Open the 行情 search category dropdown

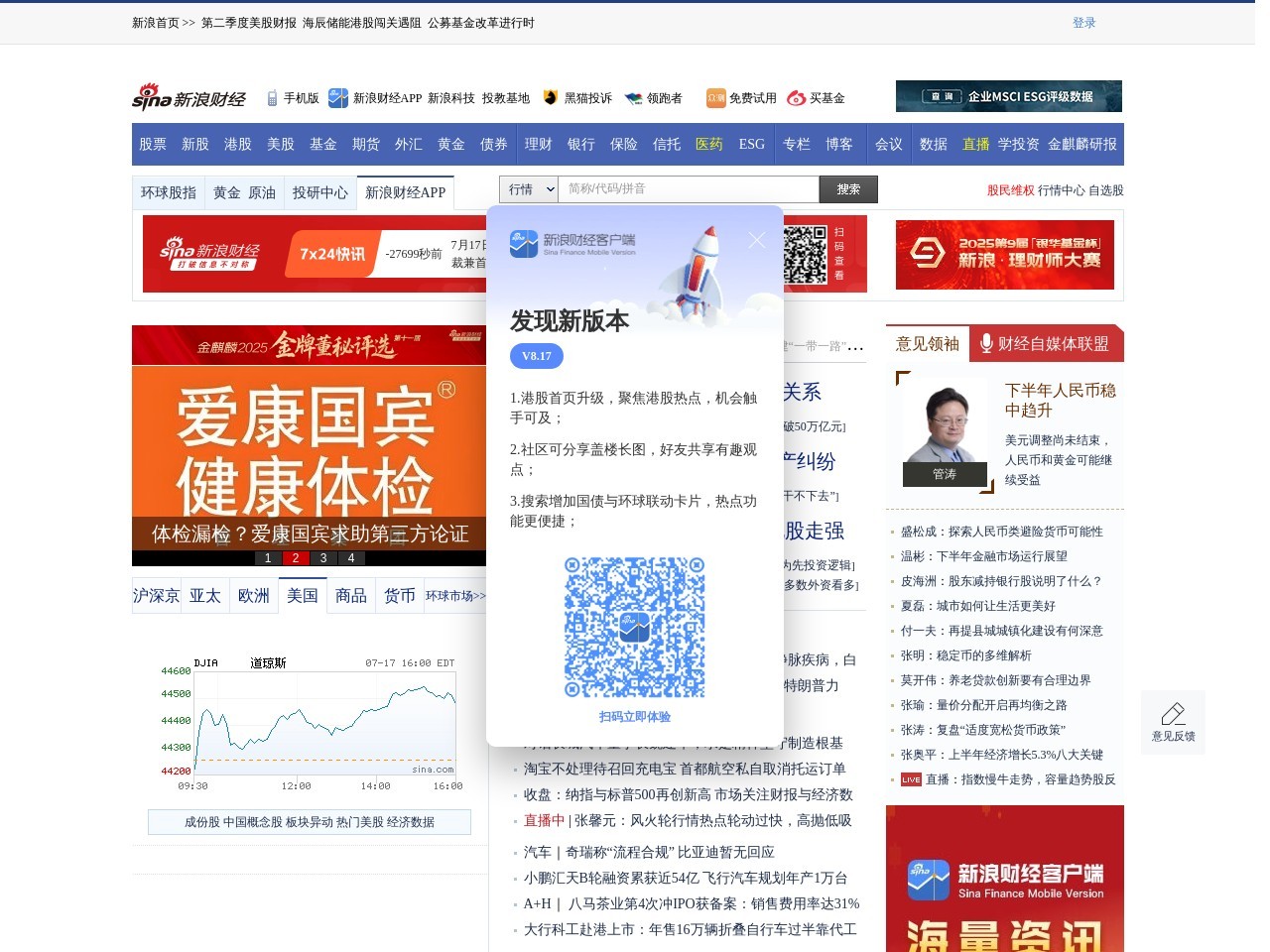point(528,188)
